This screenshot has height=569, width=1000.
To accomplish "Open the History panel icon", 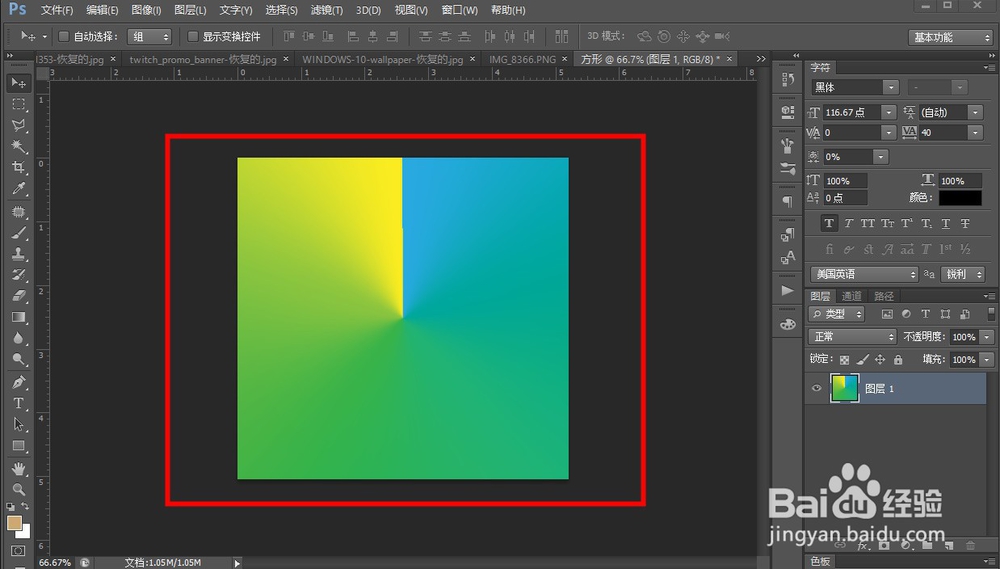I will [788, 79].
